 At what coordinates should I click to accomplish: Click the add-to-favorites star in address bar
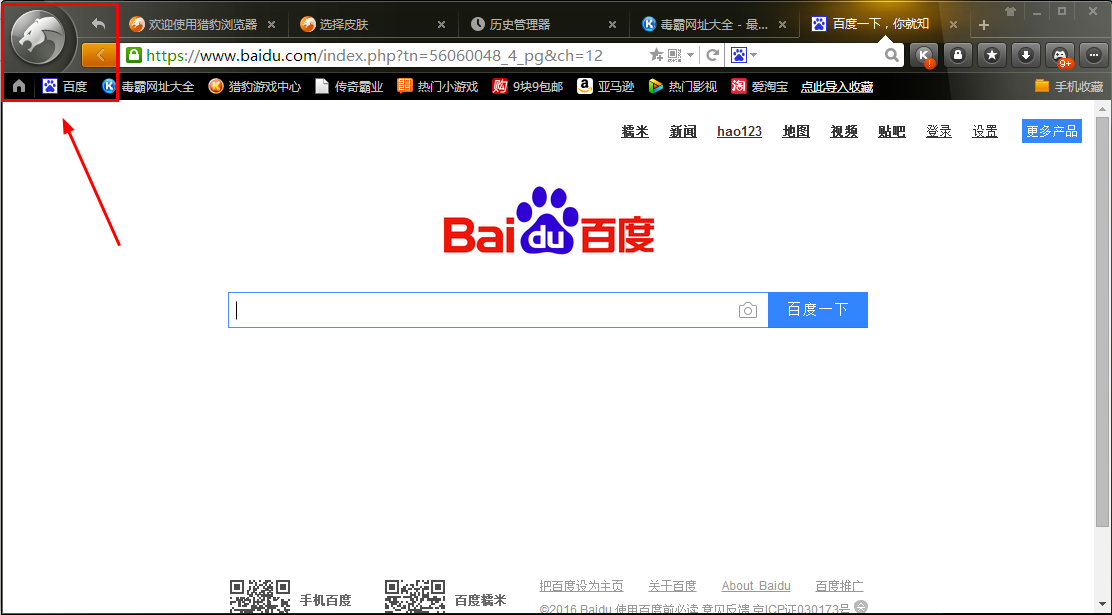[x=656, y=55]
